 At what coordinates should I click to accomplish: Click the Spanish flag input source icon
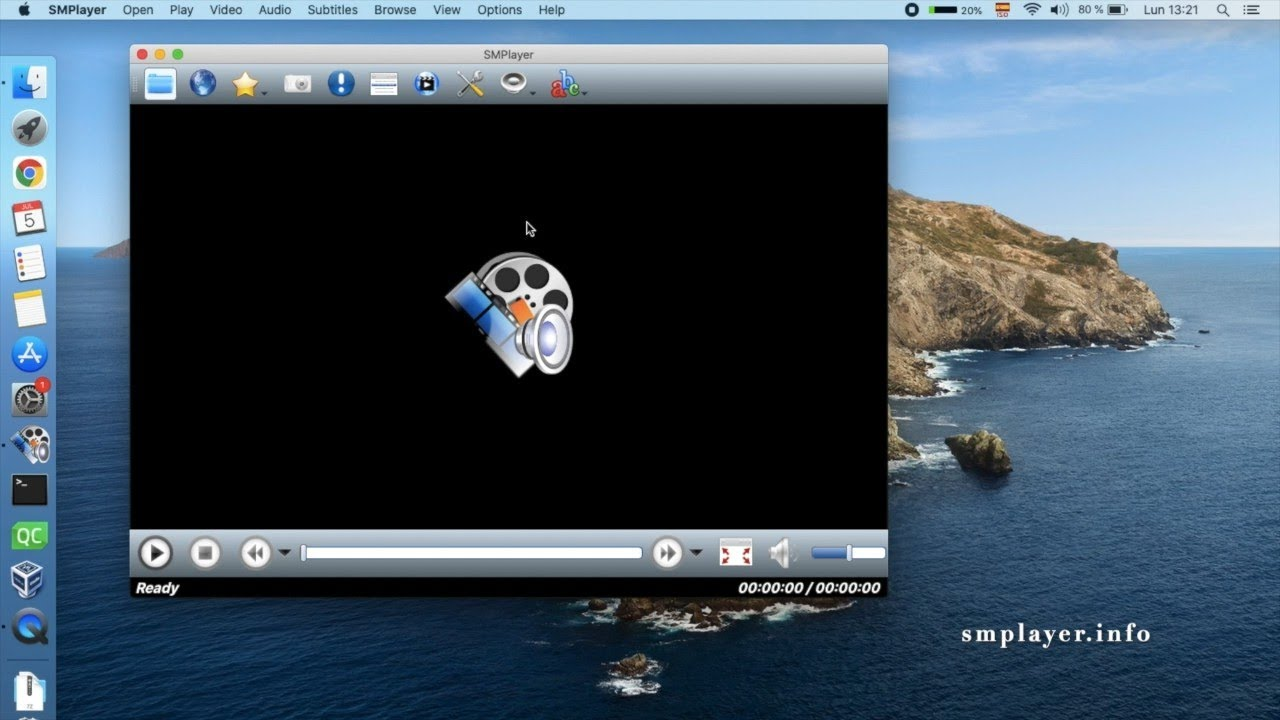tap(1003, 10)
